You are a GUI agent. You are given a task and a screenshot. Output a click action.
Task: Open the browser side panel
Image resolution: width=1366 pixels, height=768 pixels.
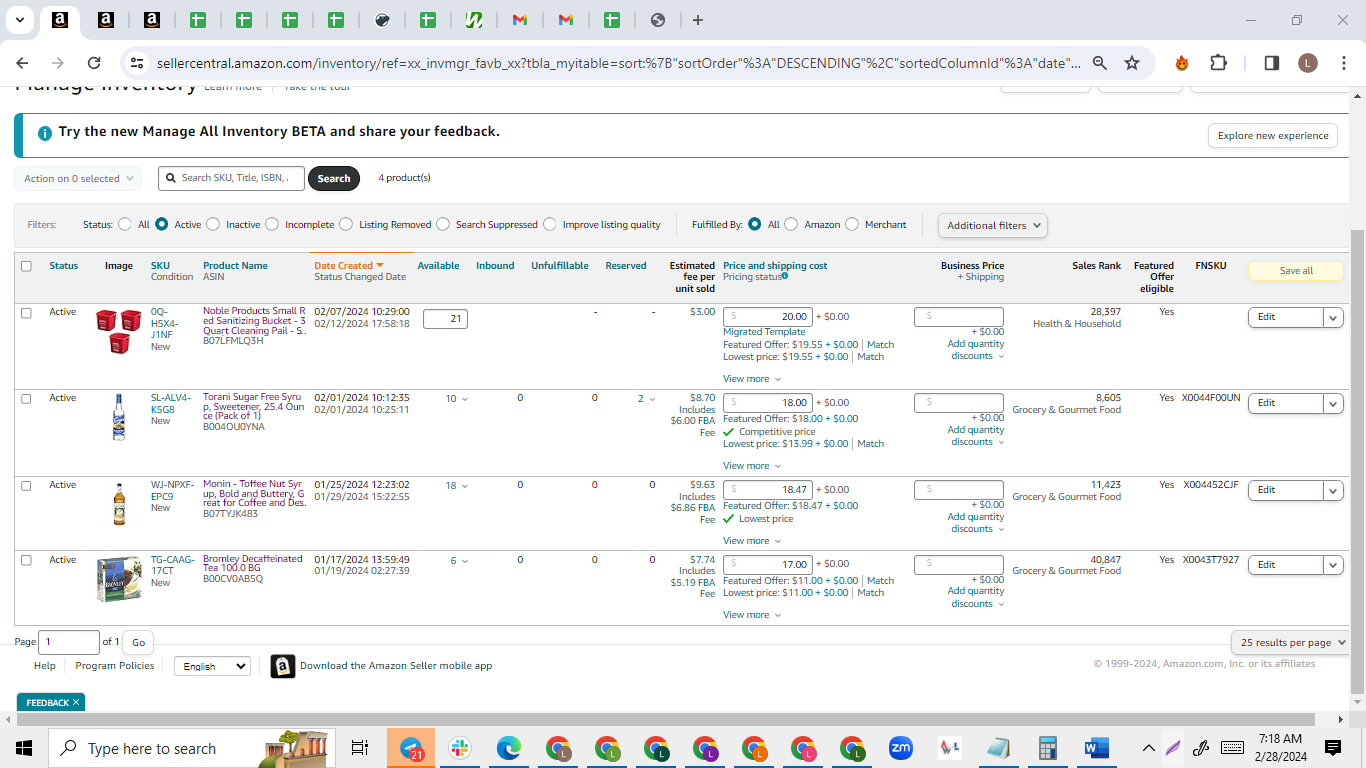[1272, 63]
